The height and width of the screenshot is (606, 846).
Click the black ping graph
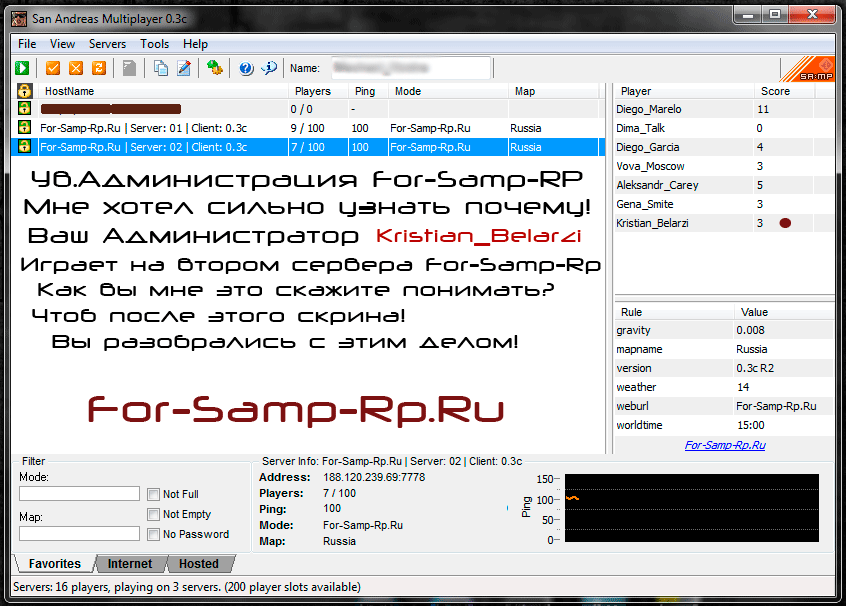(692, 508)
